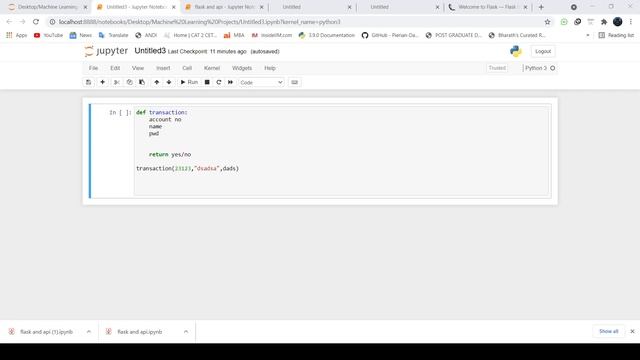640x360 pixels.
Task: Click the browser forward arrow
Action: (x=22, y=22)
